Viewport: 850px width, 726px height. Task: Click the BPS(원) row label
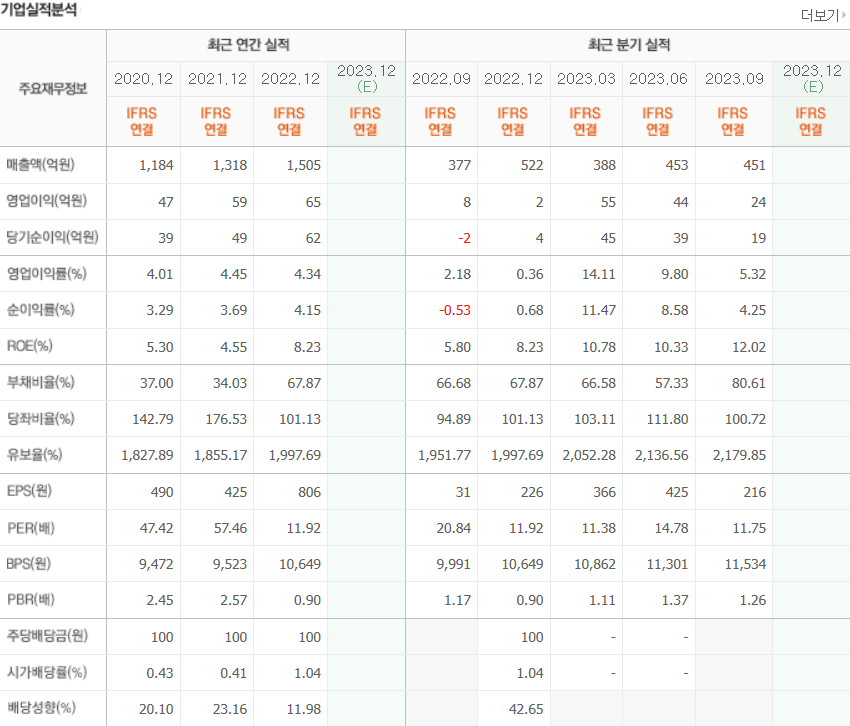click(29, 564)
